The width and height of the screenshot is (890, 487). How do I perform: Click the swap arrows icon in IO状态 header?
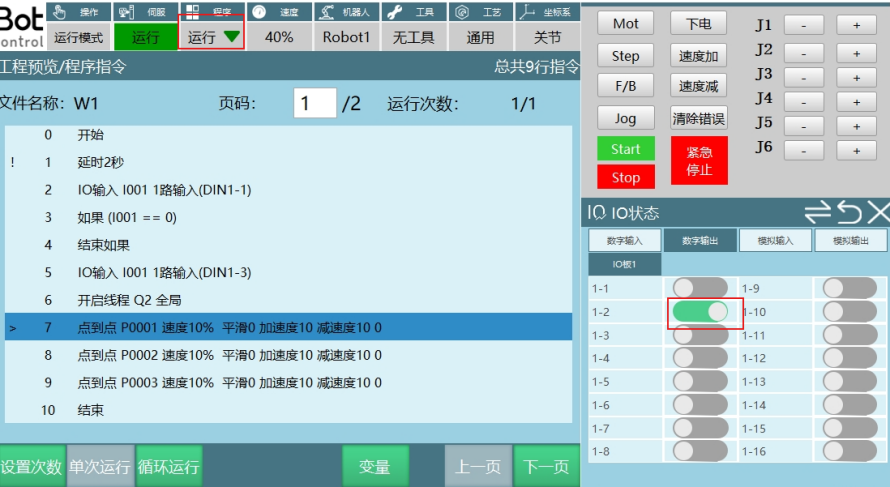[817, 213]
